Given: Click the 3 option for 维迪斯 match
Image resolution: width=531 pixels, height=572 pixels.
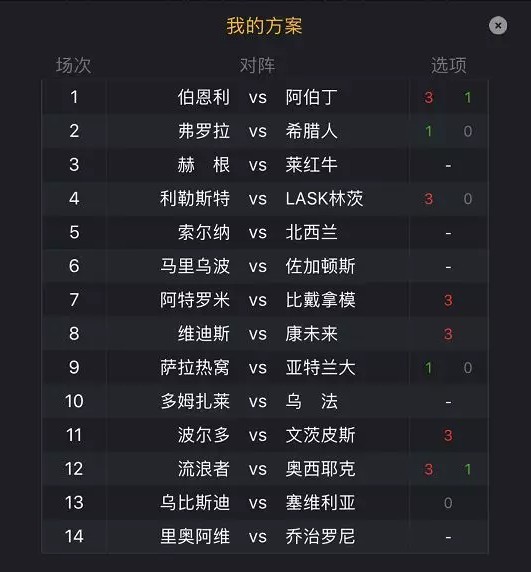Looking at the screenshot, I should tap(448, 334).
